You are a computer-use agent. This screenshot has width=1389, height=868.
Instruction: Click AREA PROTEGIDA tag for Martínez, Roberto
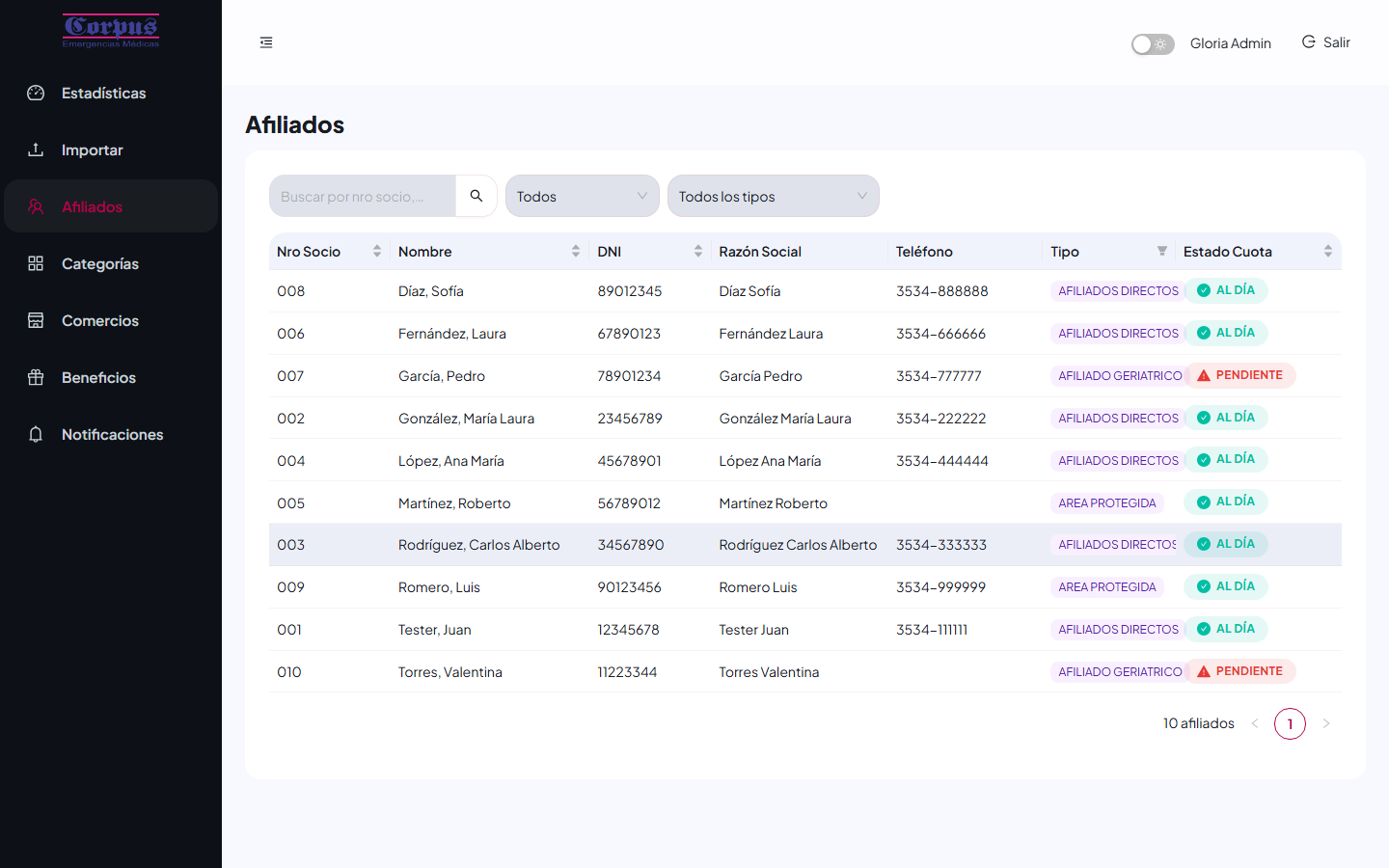point(1107,503)
